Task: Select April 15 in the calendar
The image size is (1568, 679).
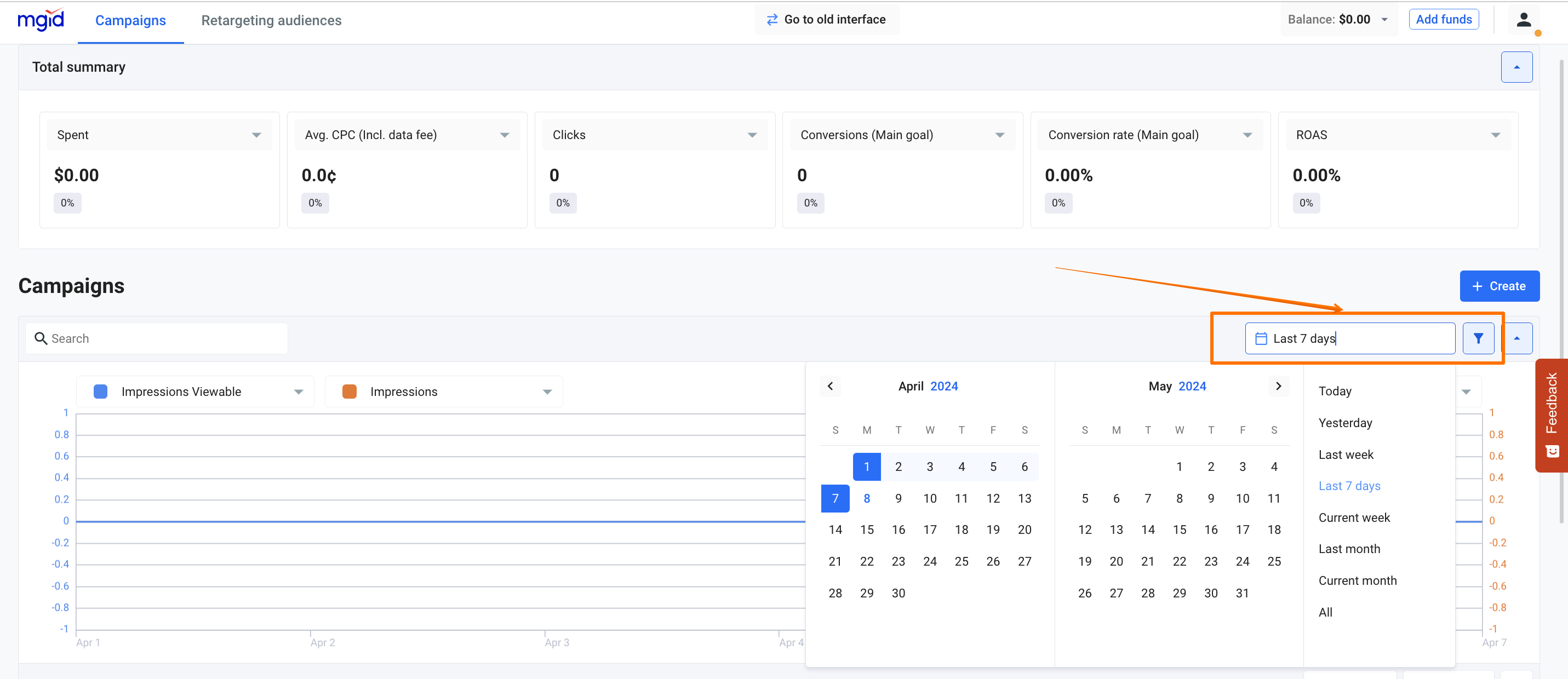Action: pos(867,530)
